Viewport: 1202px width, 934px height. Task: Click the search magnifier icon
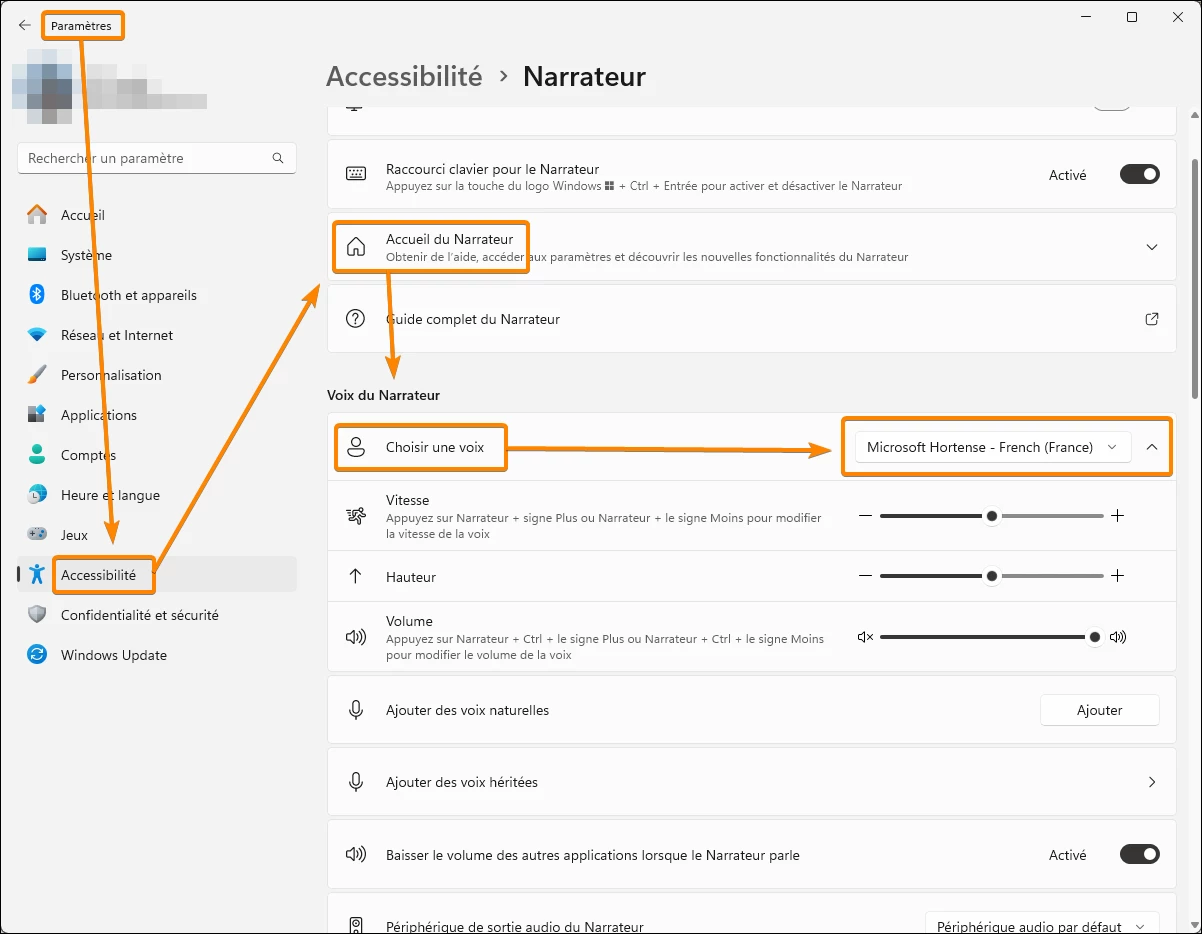pos(278,158)
